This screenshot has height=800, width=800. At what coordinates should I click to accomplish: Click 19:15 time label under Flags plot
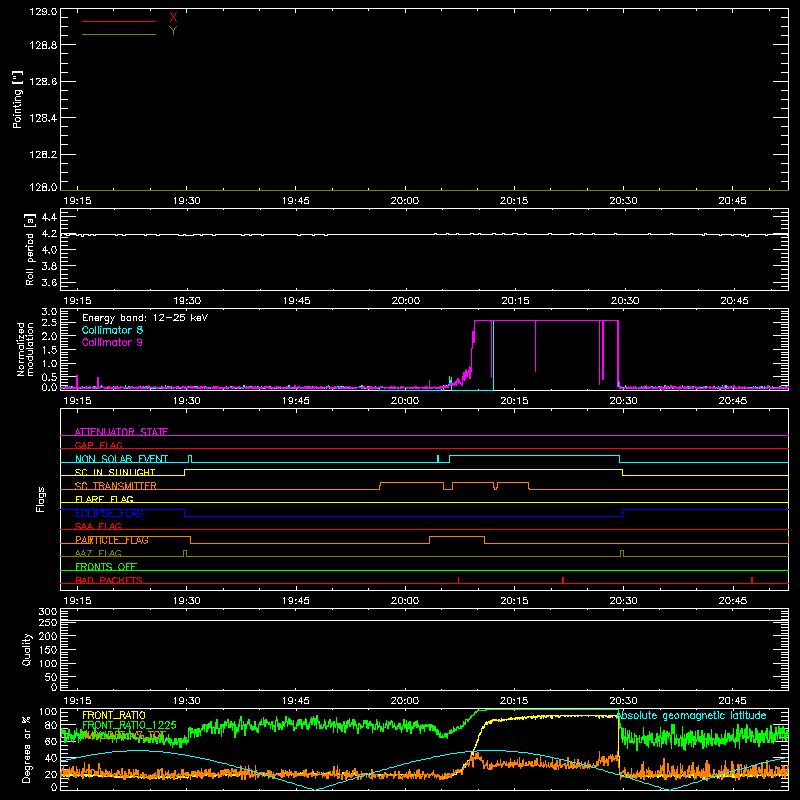click(77, 601)
